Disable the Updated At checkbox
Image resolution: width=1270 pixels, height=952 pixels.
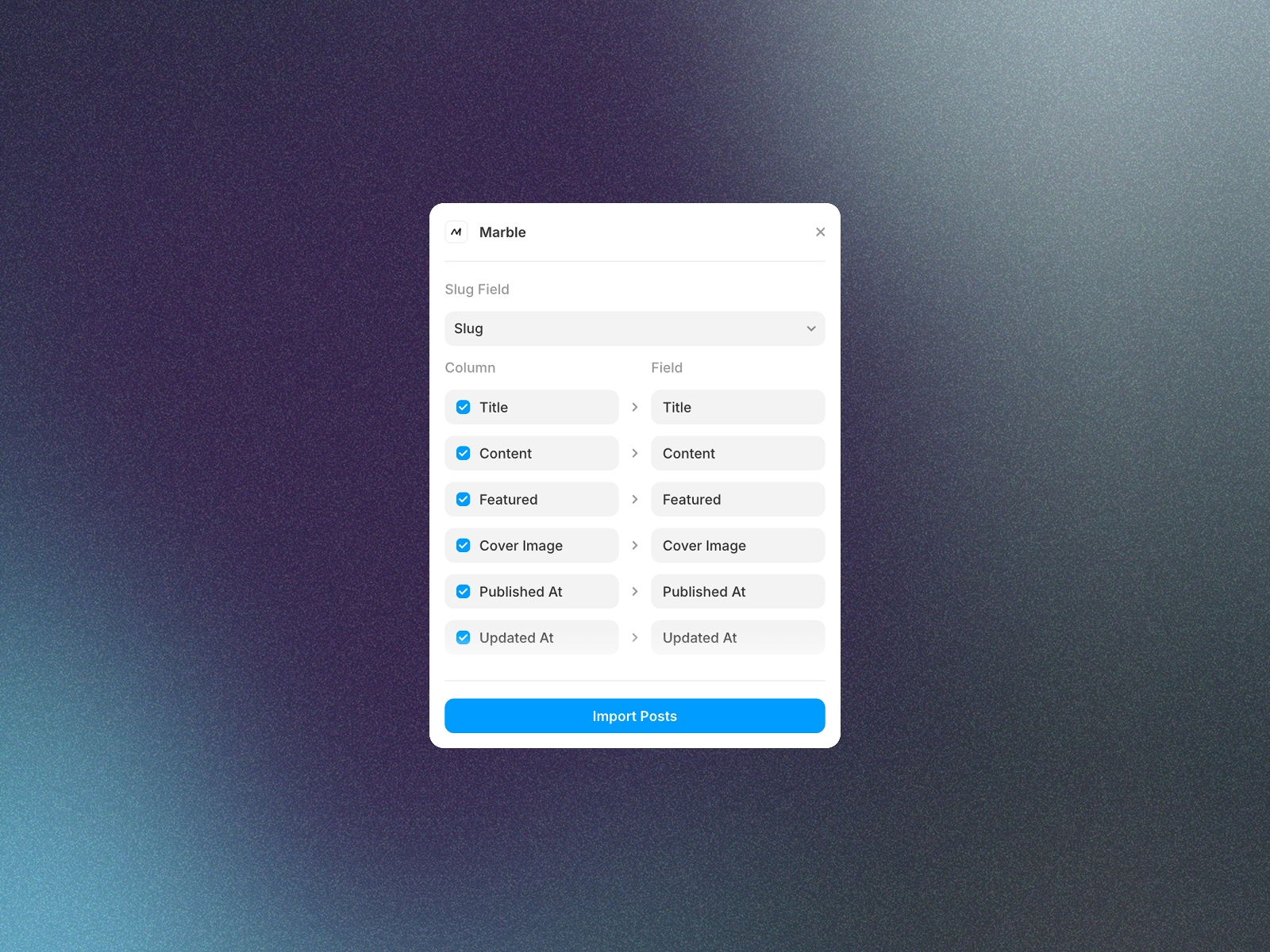(463, 637)
